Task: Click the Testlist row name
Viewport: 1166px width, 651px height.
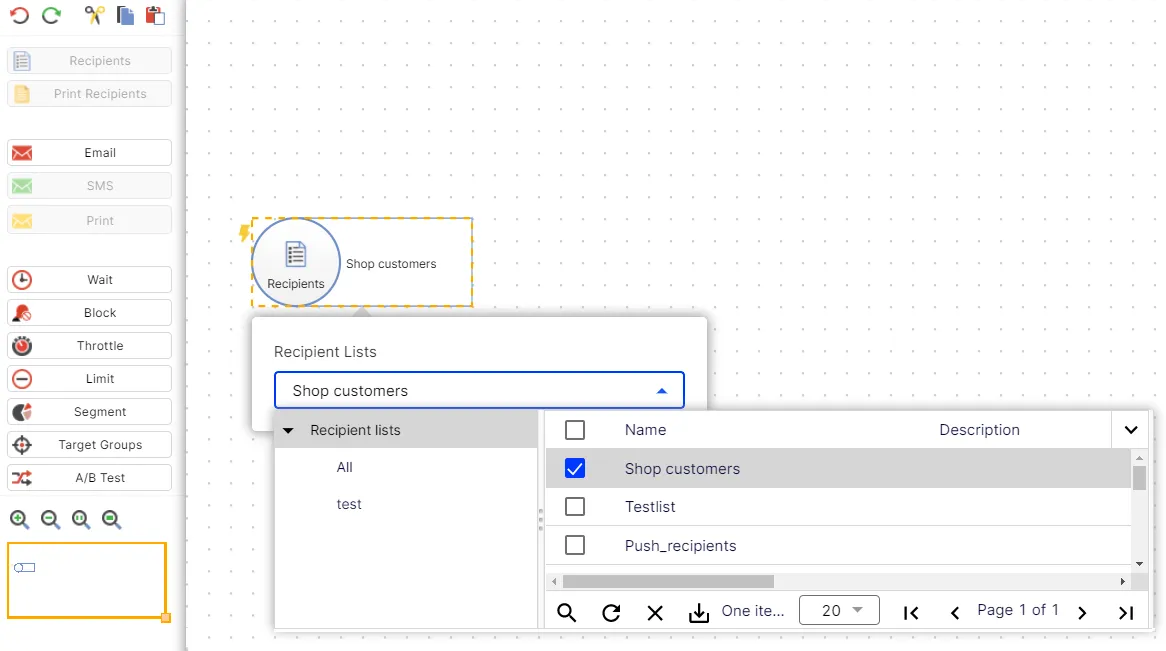Action: coord(650,507)
